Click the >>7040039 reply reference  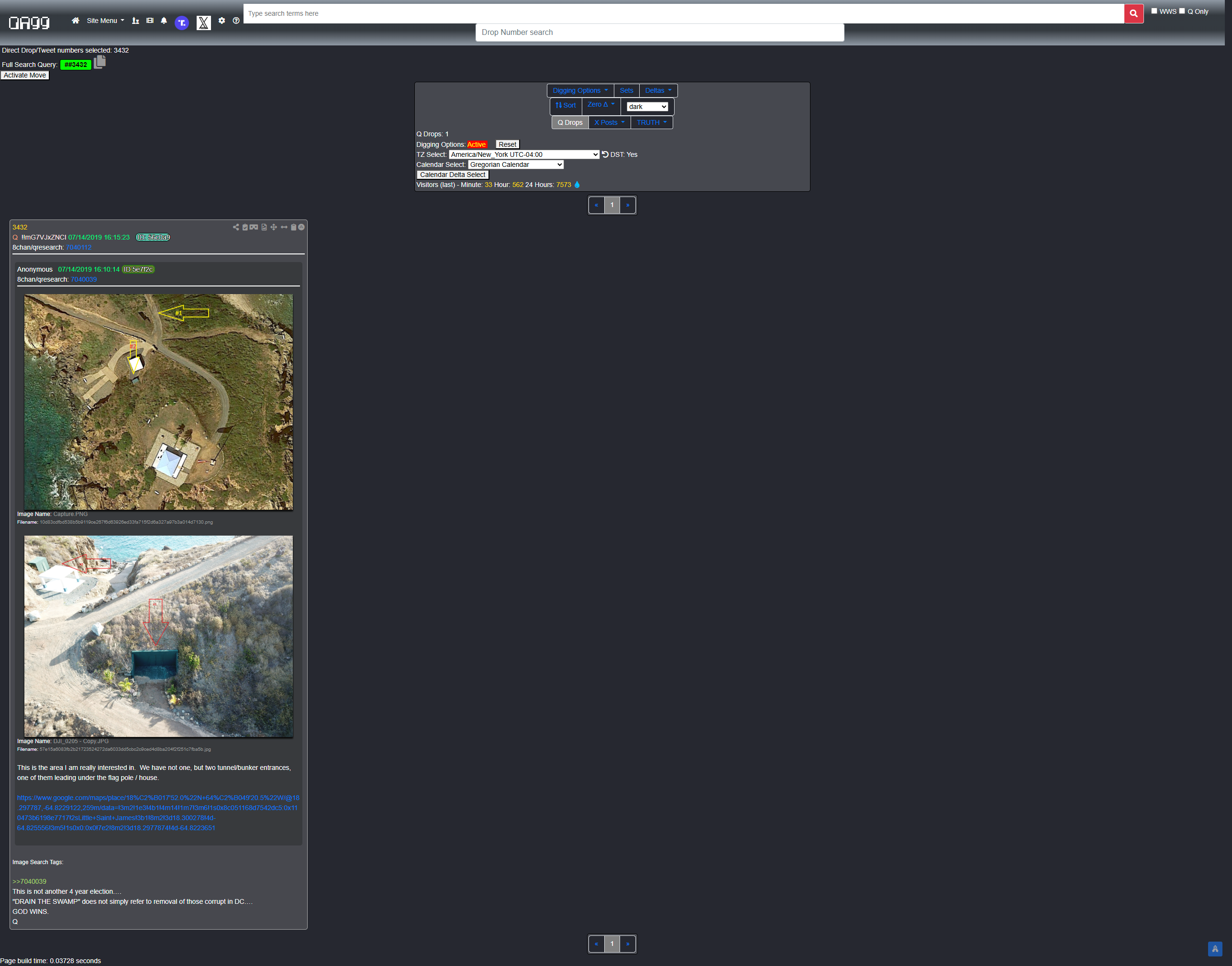[30, 881]
